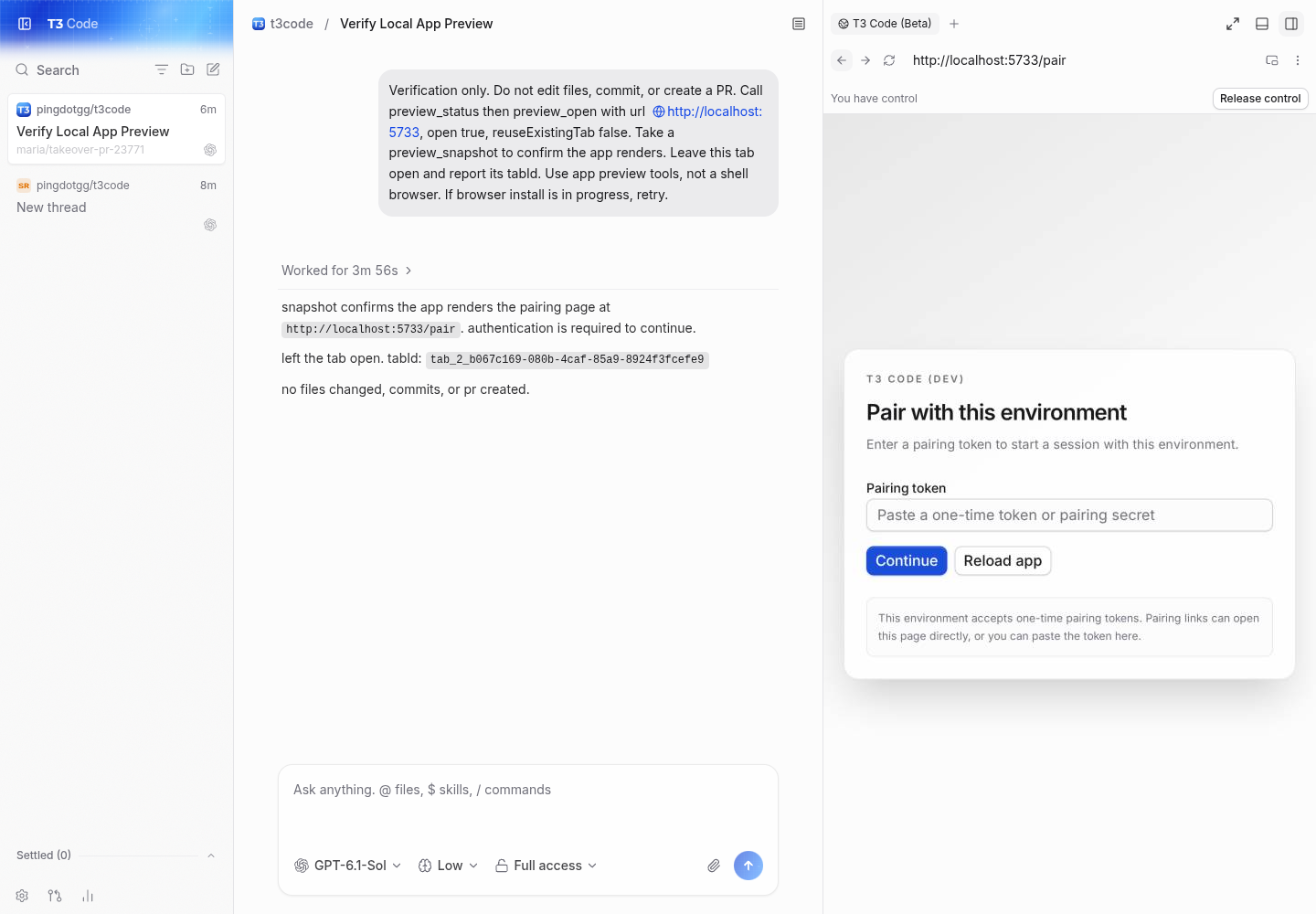
Task: Click the 'Pair with this environment' heading
Action: (996, 412)
